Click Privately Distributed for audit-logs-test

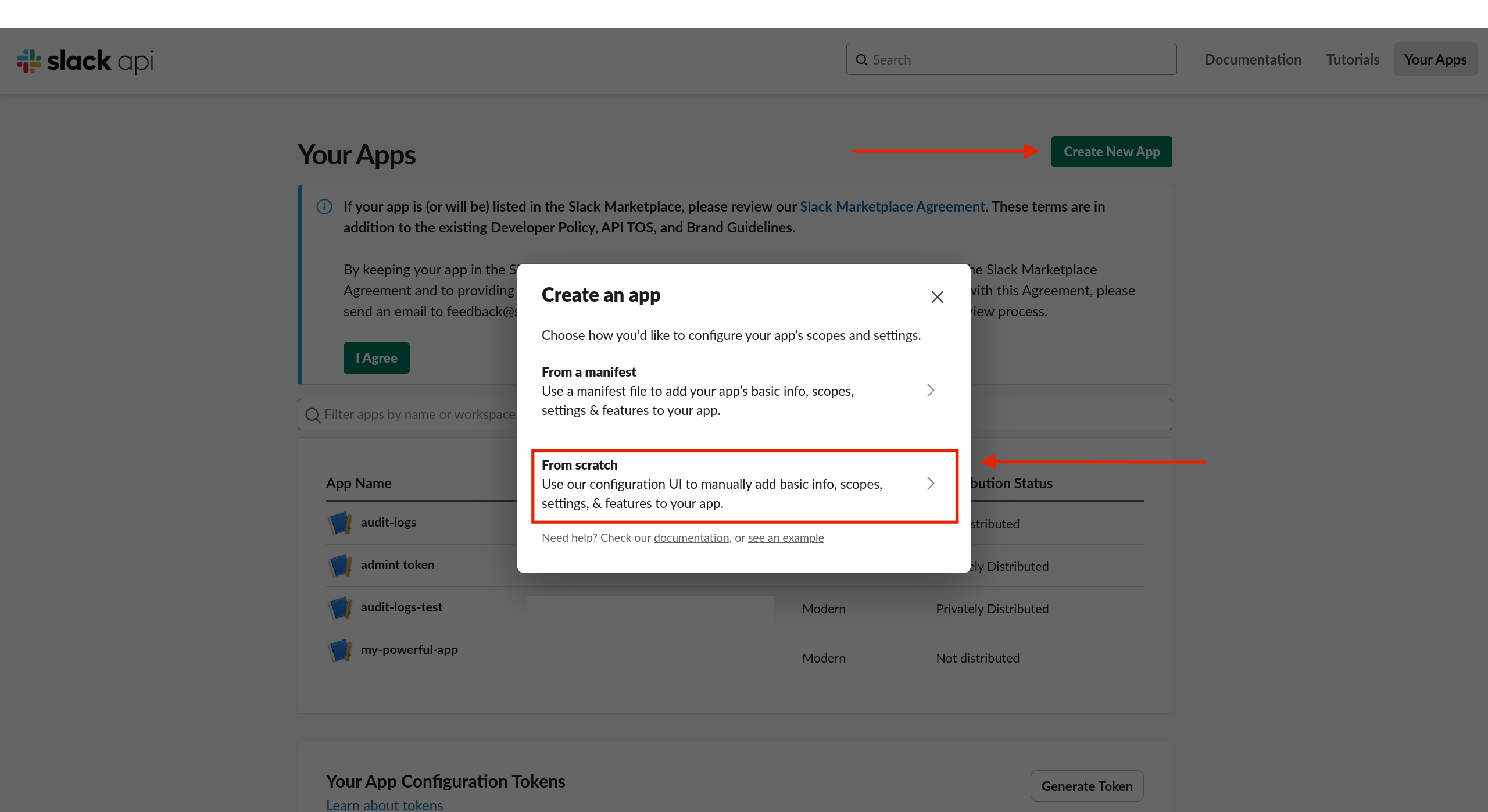tap(992, 609)
